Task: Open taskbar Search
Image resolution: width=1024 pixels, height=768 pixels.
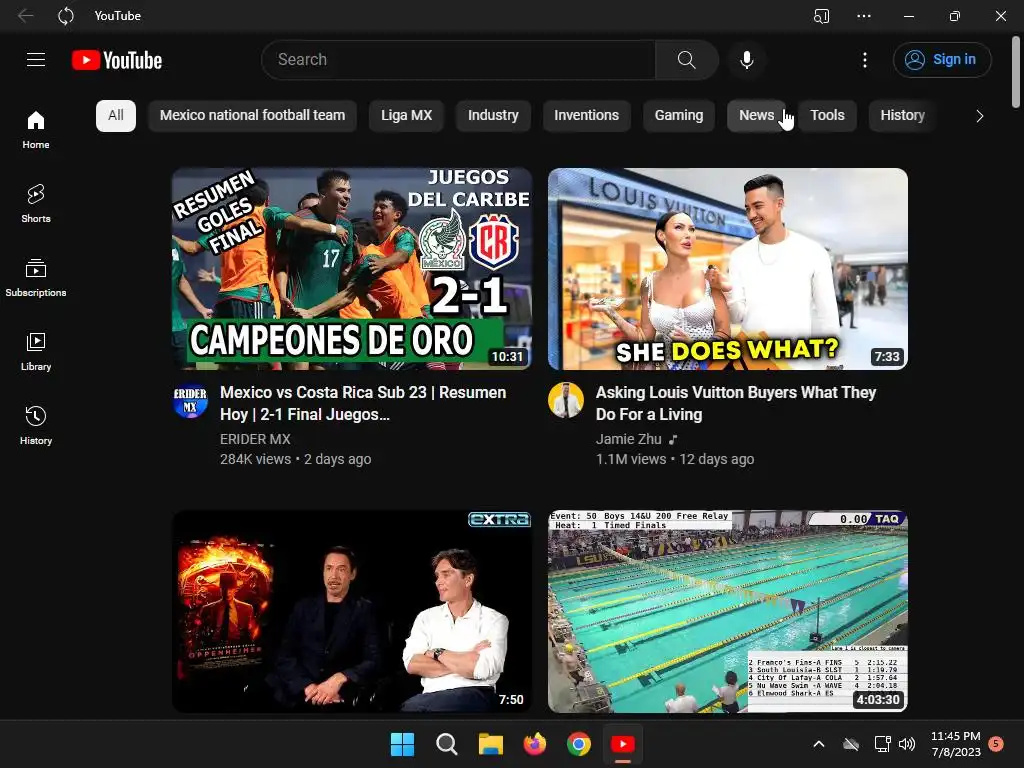Action: coord(447,744)
